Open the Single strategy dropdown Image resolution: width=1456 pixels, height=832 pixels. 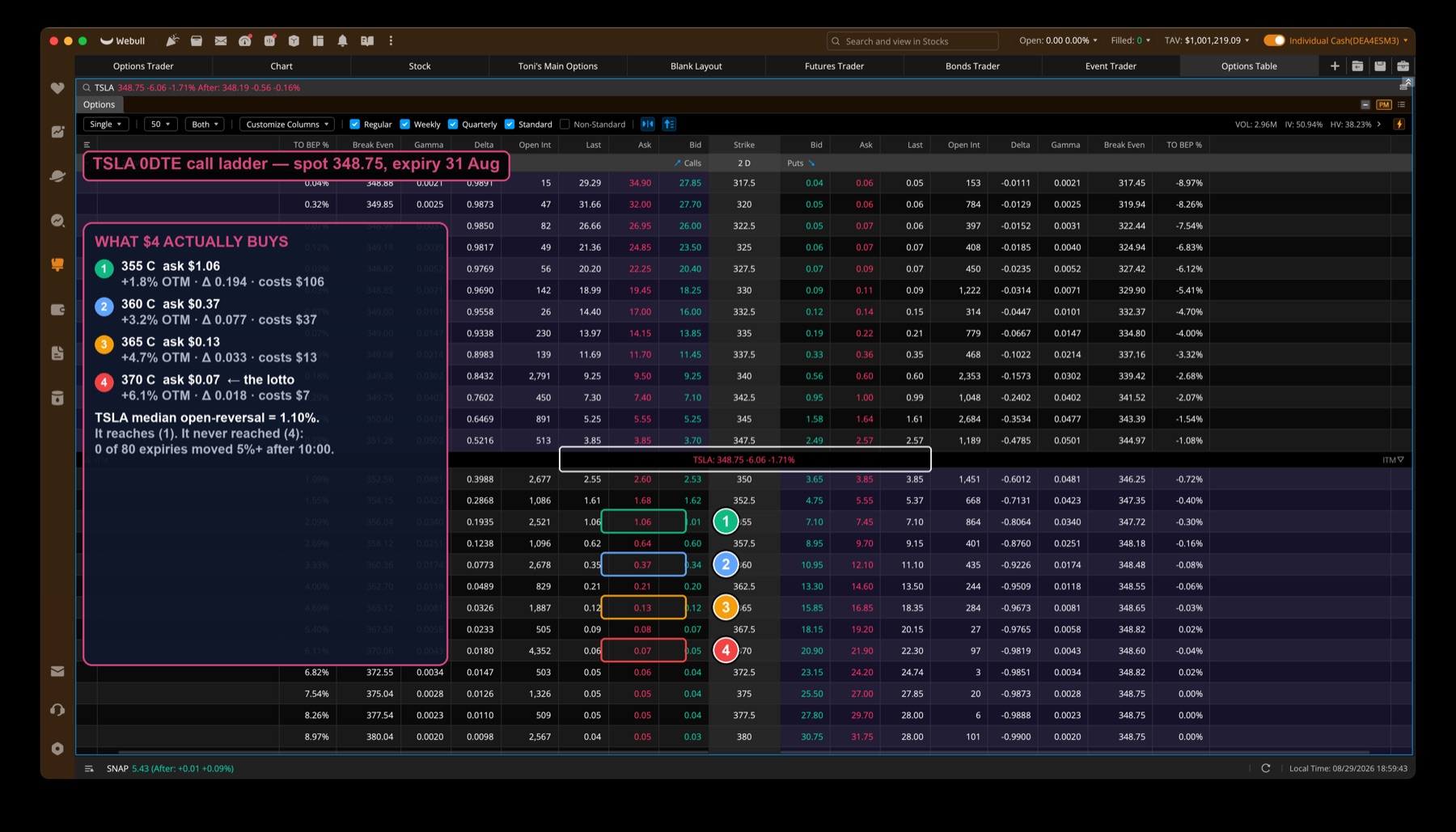click(105, 124)
